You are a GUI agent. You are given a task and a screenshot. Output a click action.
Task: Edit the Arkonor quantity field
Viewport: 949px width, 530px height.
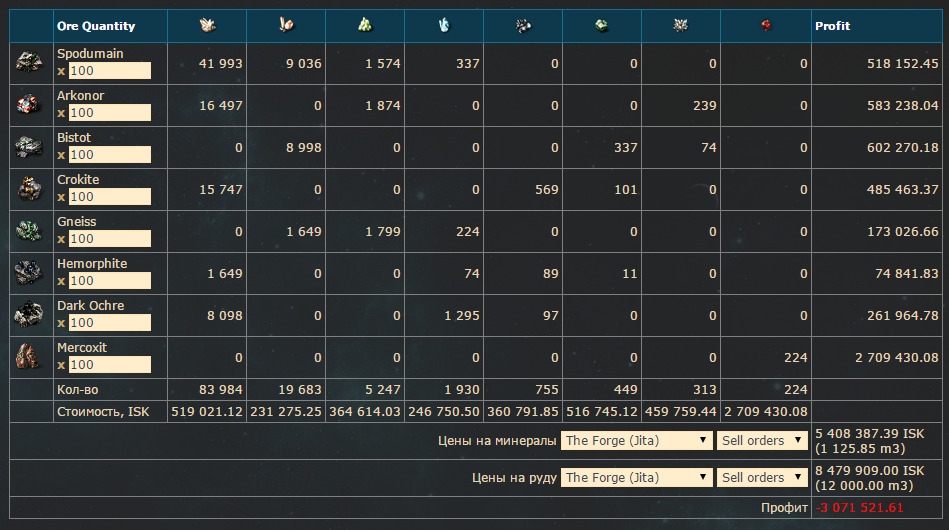coord(110,113)
